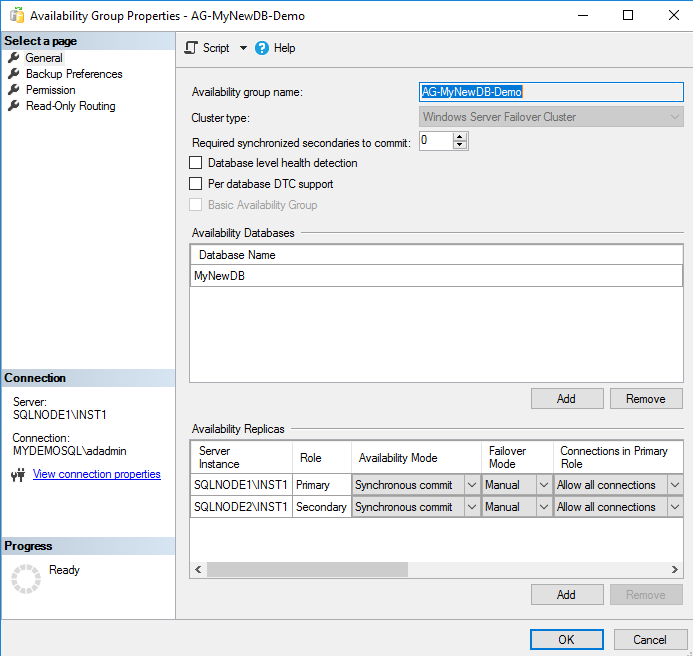Open Connections in Primary Role dropdown for SQLNODE2\INST1

[675, 507]
